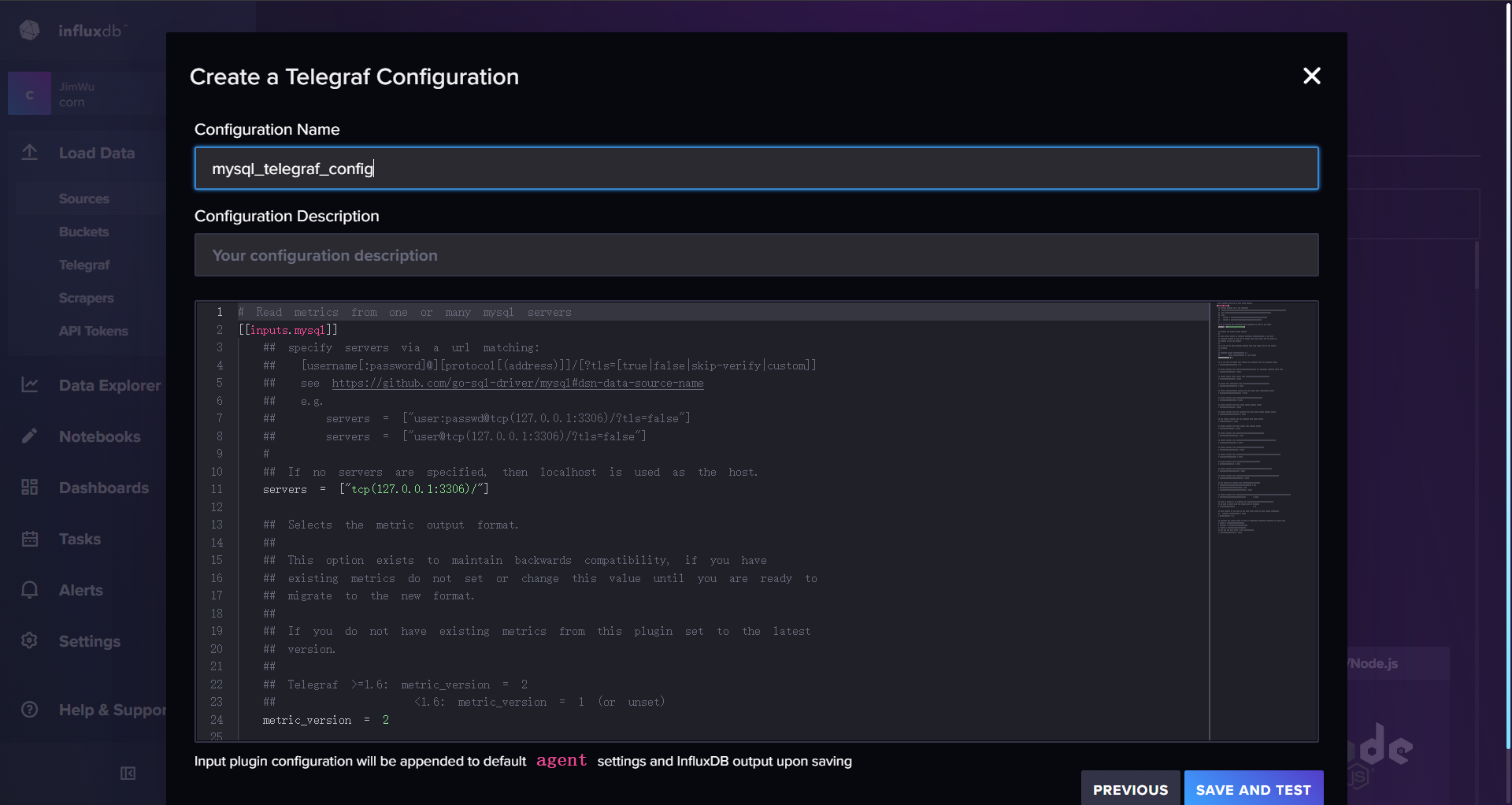Click the 'agent' highlighted code word

[x=561, y=760]
